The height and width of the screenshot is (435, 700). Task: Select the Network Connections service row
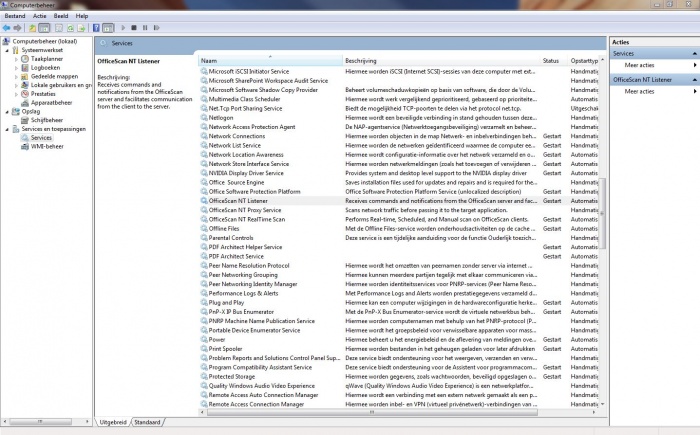click(x=399, y=136)
